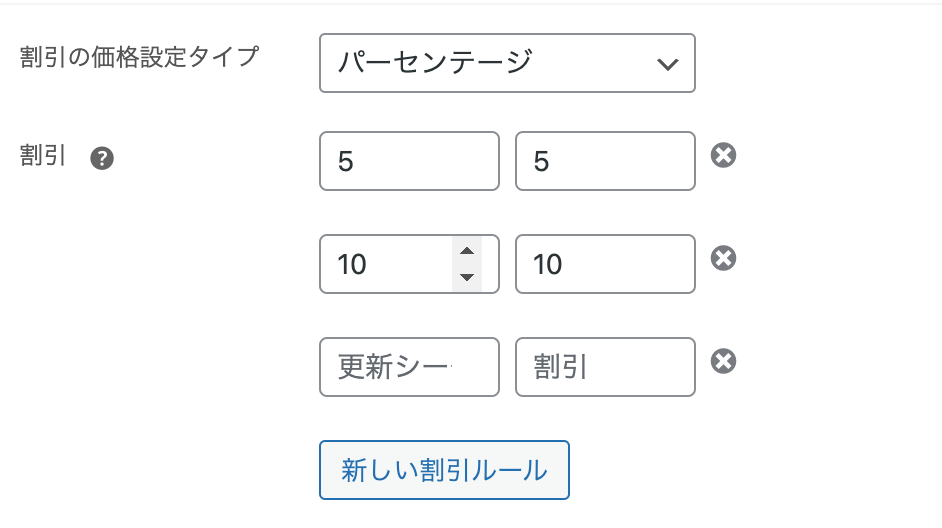
Task: Click the empty 更新シー placeholder field
Action: [409, 367]
